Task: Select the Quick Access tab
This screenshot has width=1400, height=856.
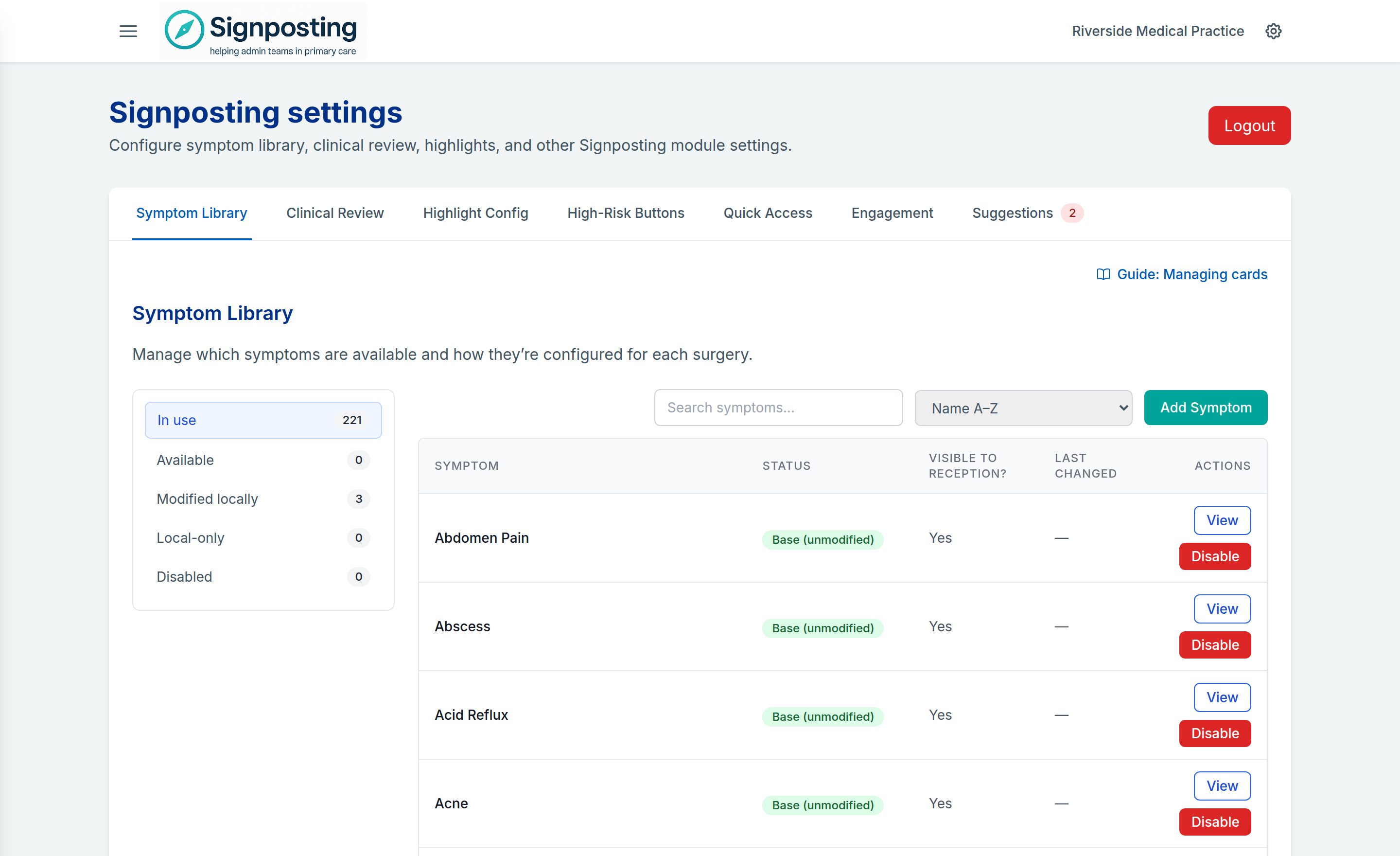Action: tap(768, 213)
